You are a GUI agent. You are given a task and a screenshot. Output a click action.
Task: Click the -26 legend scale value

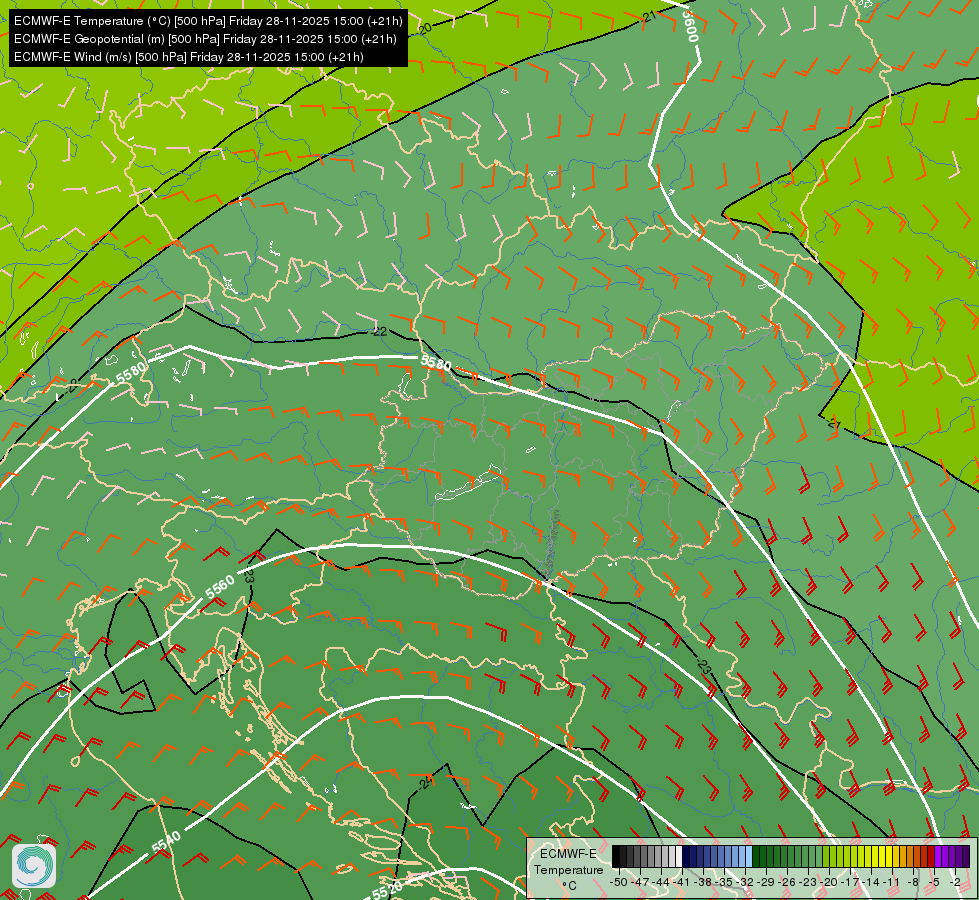click(787, 882)
